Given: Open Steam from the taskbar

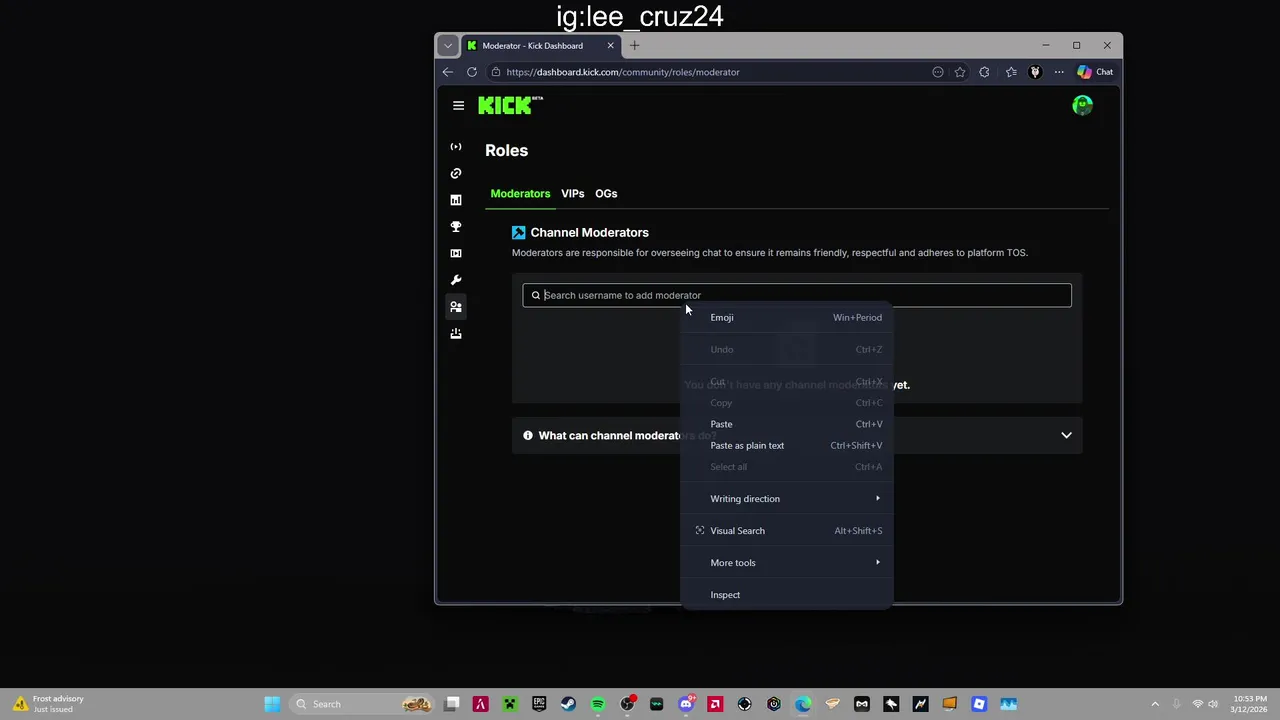Looking at the screenshot, I should [x=568, y=704].
